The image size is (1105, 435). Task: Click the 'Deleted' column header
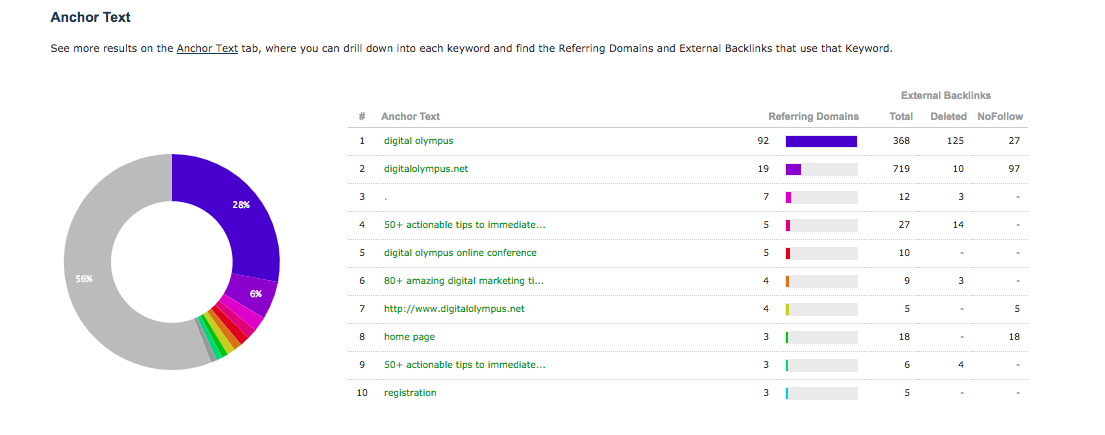pos(948,116)
